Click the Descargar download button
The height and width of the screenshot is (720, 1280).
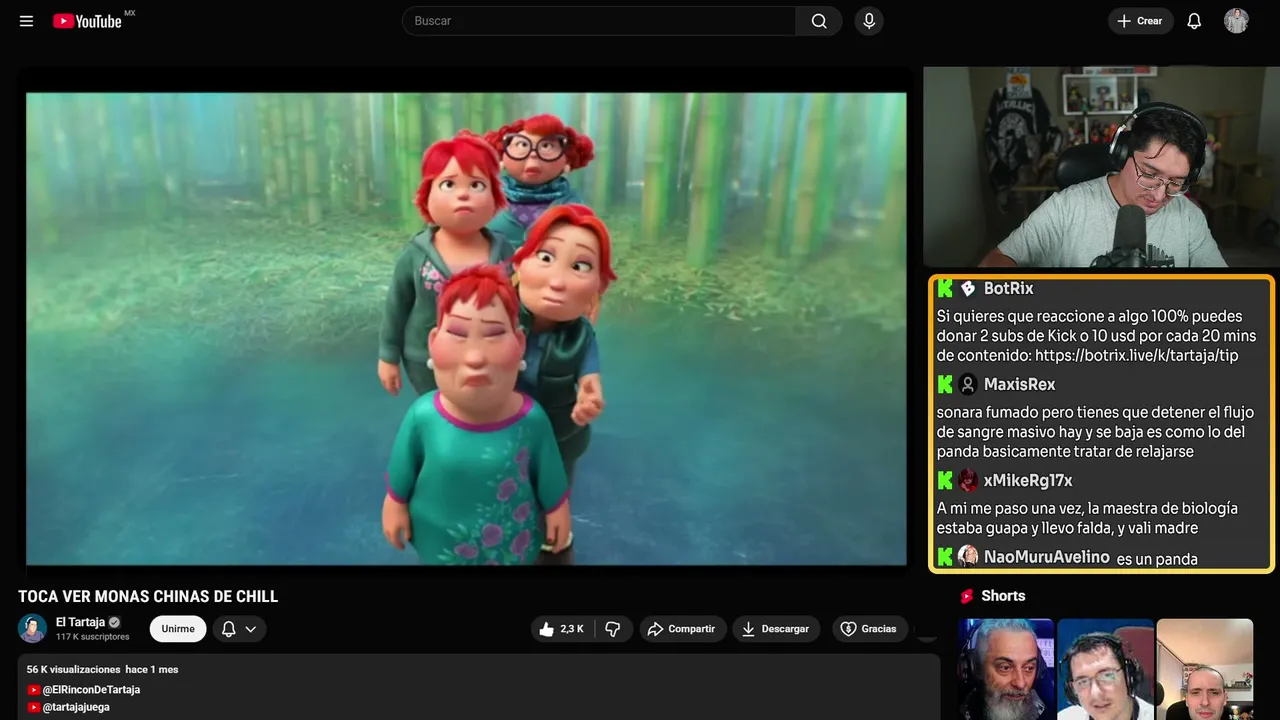776,629
